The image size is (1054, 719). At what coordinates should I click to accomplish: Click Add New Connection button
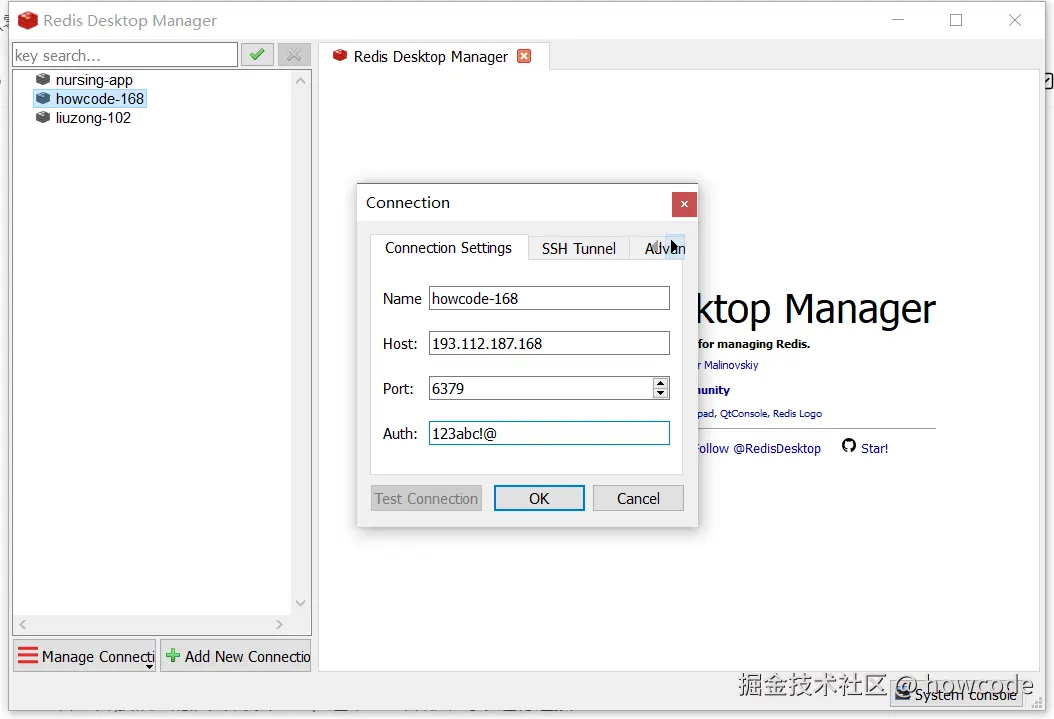point(236,656)
